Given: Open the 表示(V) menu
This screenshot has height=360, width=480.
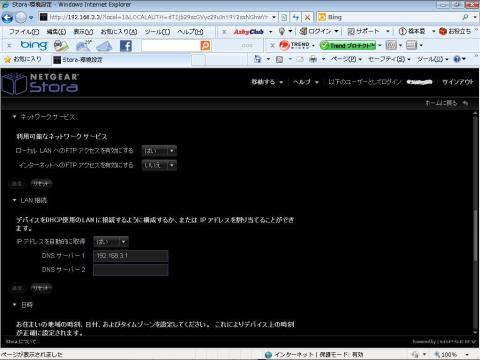Looking at the screenshot, I should pyautogui.click(x=83, y=32).
